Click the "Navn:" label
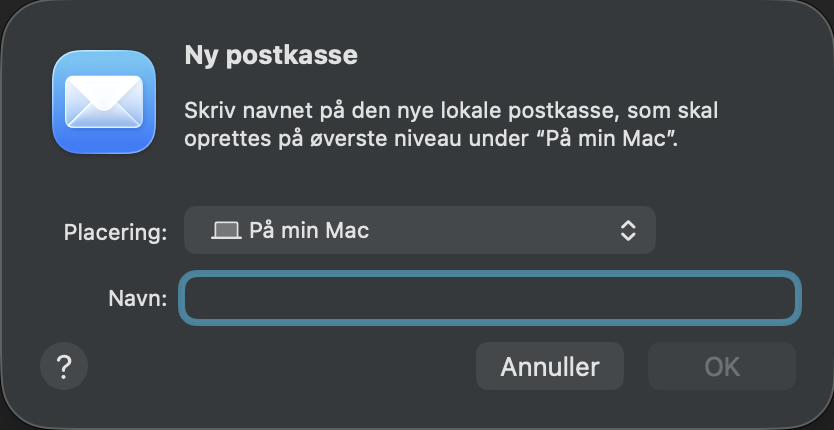834x430 pixels. (139, 299)
